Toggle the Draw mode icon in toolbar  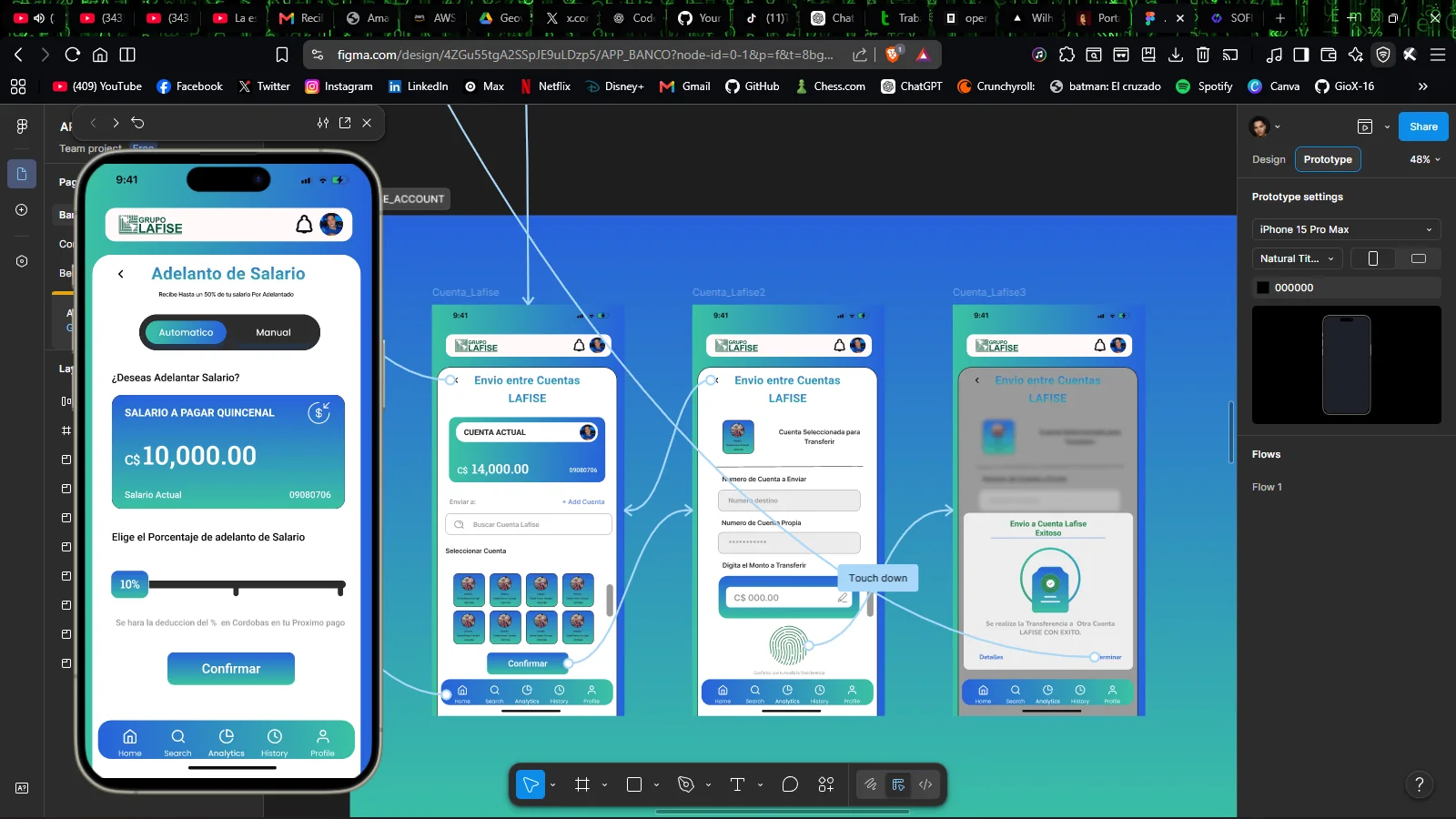(x=871, y=784)
